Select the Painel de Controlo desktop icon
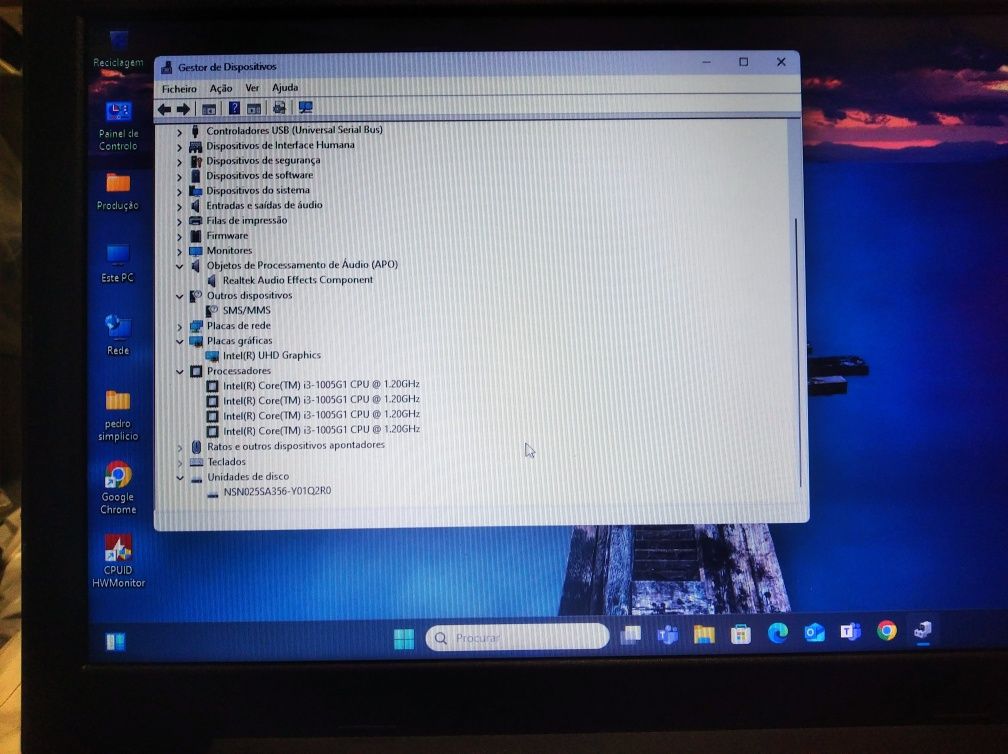1008x754 pixels. point(118,126)
